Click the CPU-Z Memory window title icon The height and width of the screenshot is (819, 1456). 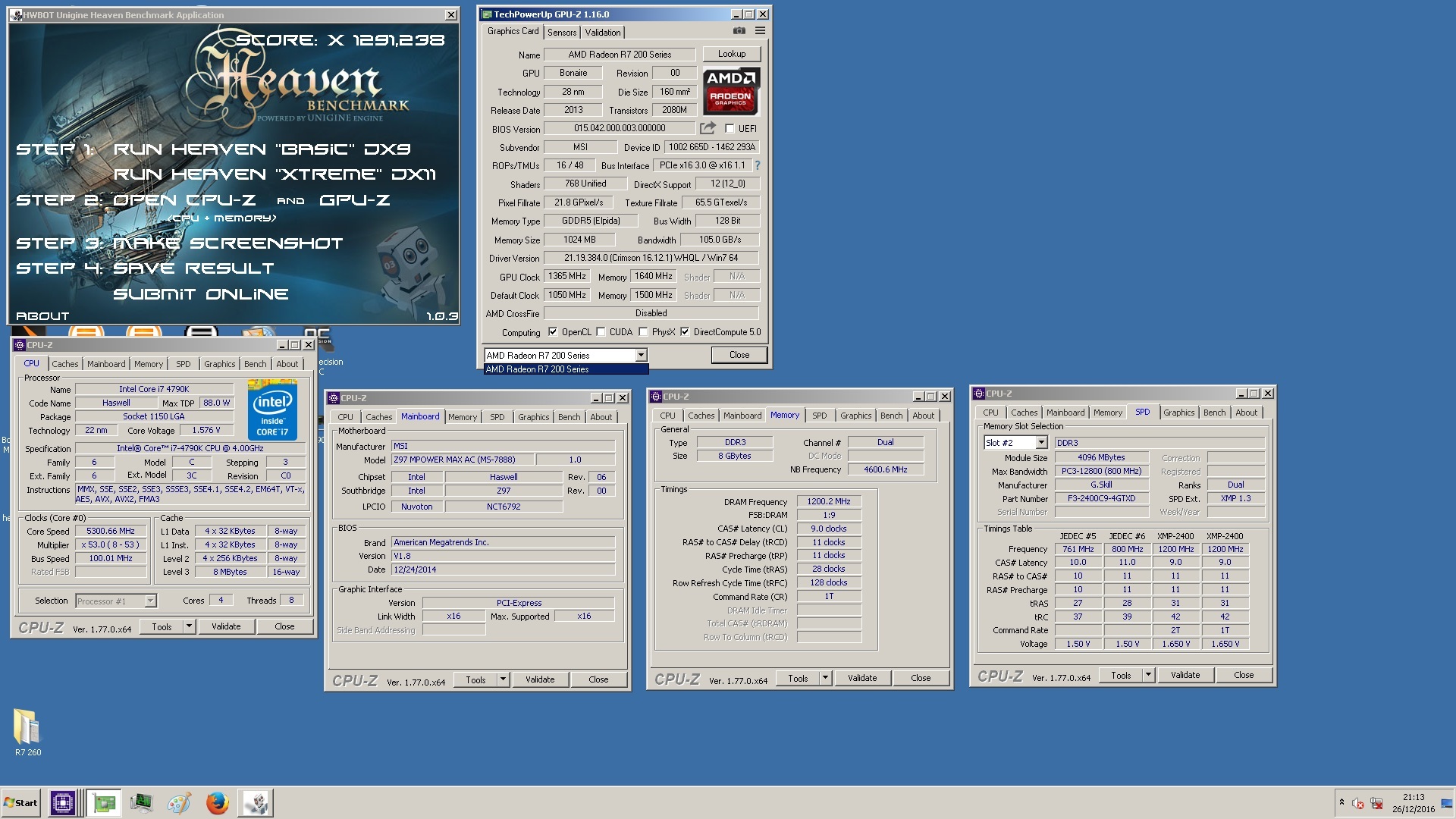point(656,397)
